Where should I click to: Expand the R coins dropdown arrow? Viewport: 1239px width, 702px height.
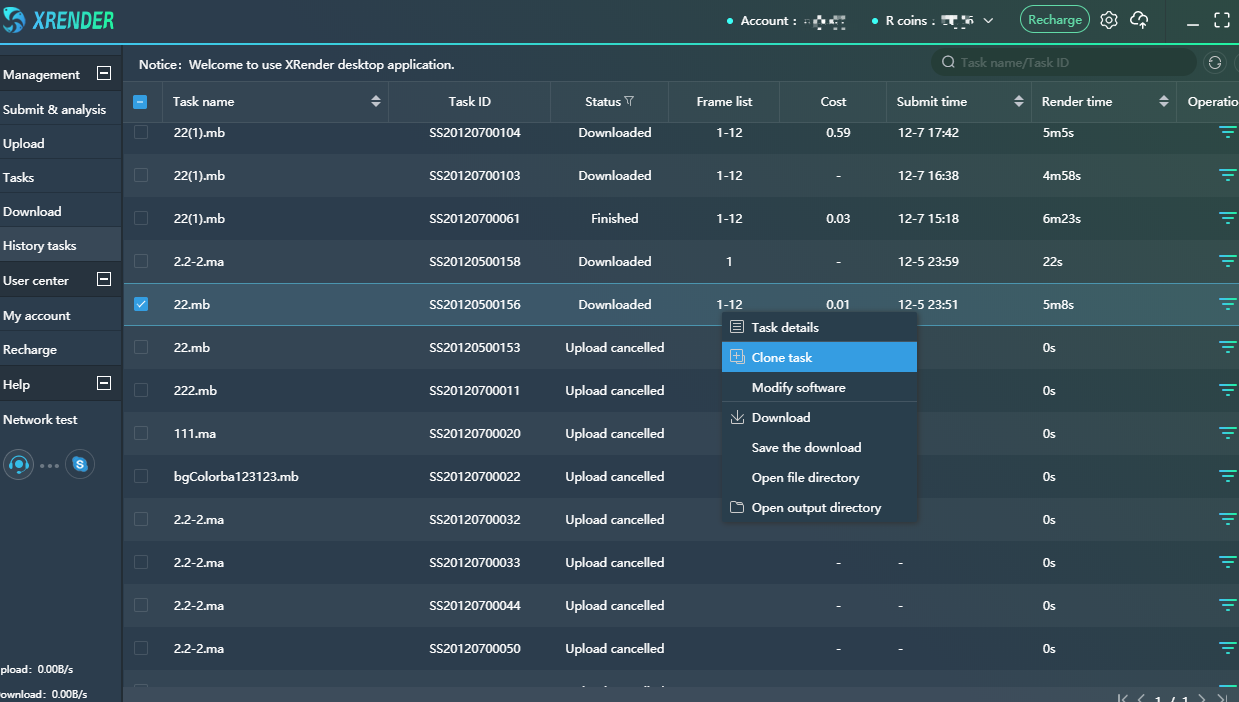tap(988, 21)
